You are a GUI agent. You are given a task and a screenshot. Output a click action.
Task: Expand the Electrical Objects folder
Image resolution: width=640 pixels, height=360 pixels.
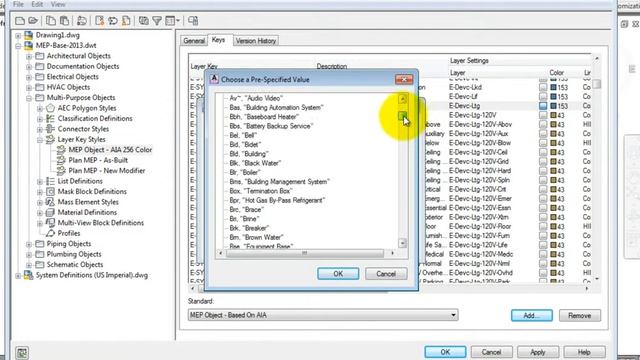29,77
